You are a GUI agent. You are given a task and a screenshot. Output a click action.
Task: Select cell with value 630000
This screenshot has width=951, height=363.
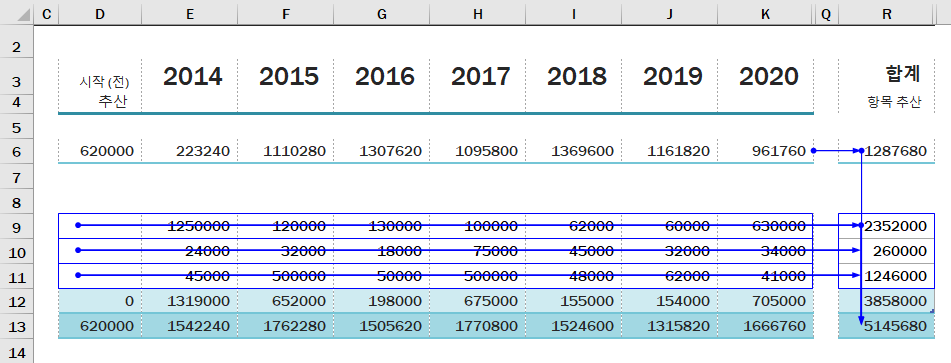pos(765,227)
